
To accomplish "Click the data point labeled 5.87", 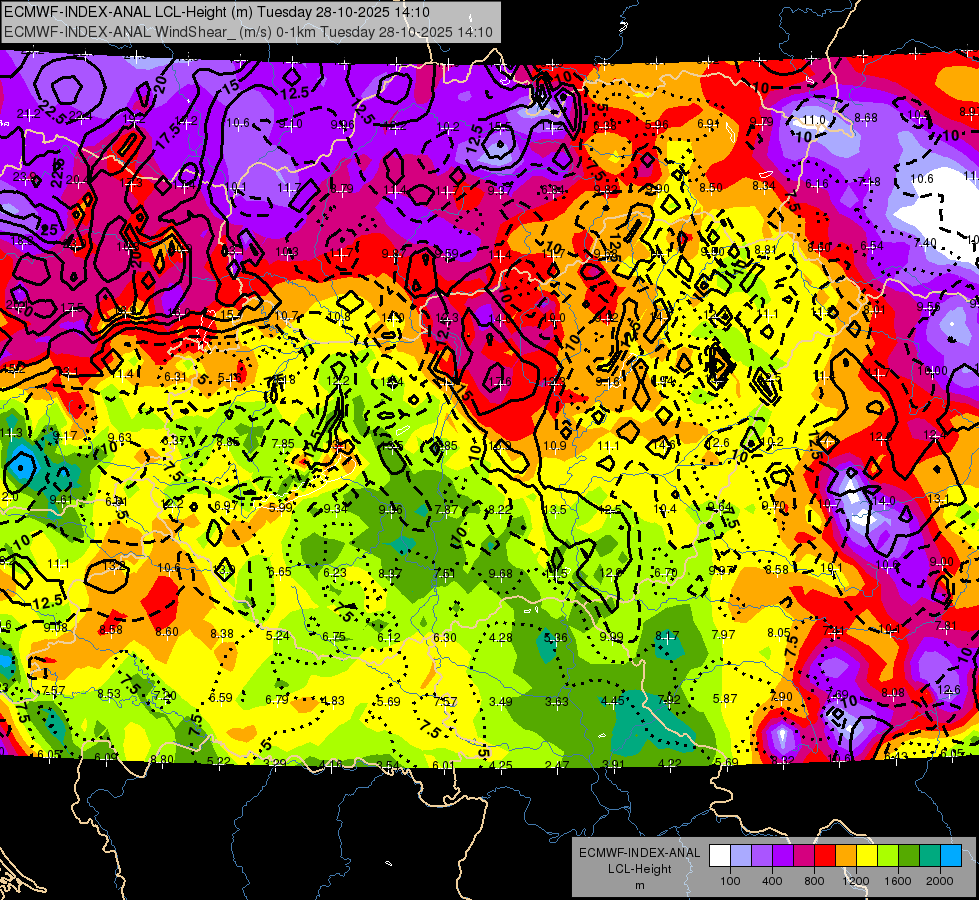I will click(725, 698).
